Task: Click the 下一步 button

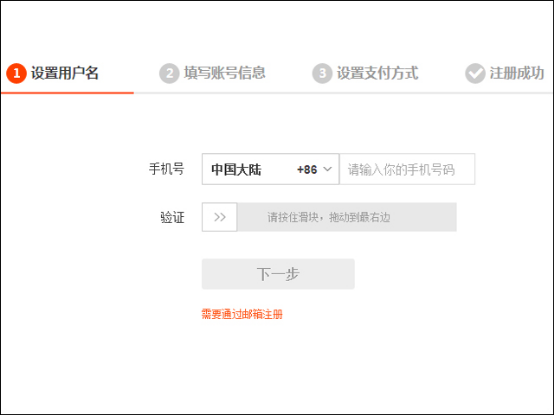Action: (x=278, y=274)
